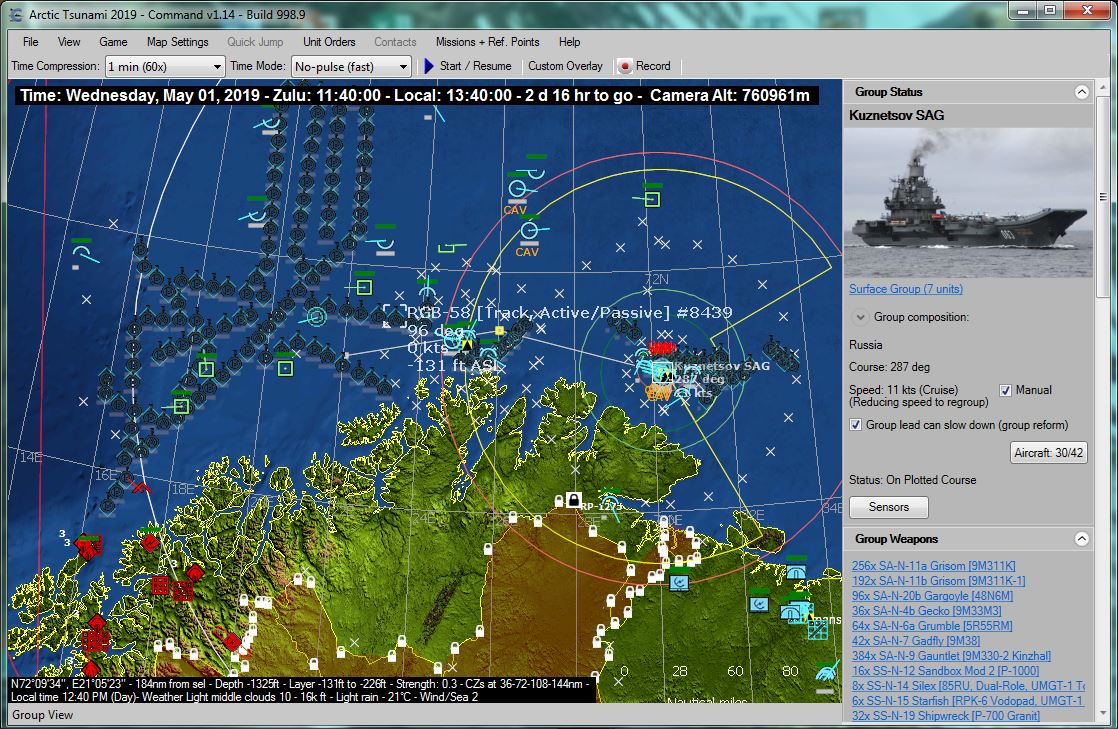1118x729 pixels.
Task: Select the red grid facility icon on land
Action: tap(160, 586)
